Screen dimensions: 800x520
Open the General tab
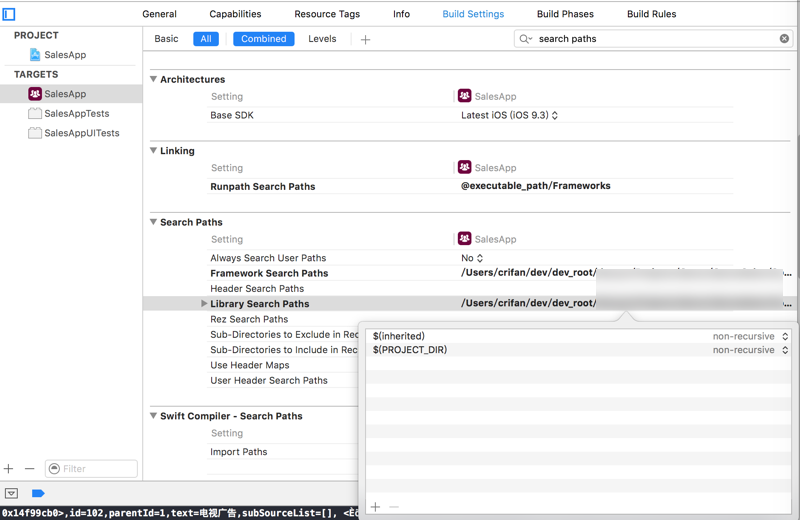click(159, 14)
